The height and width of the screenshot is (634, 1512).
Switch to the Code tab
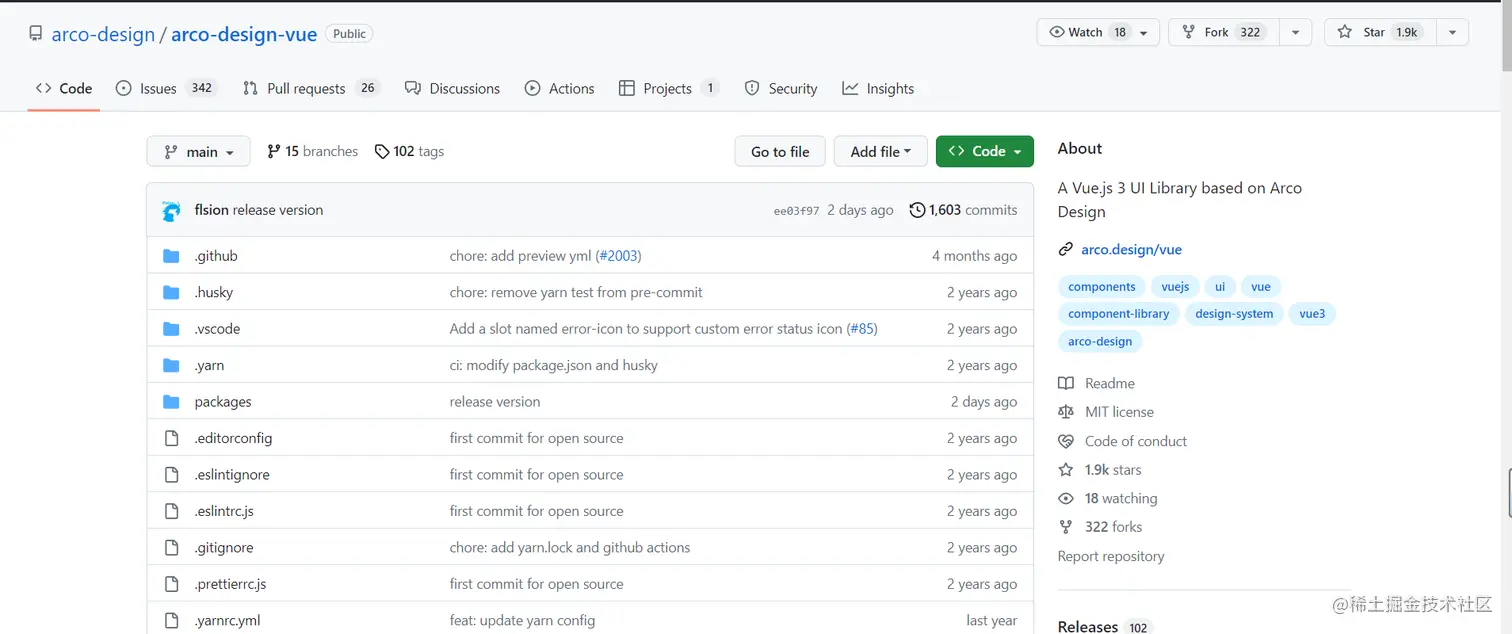[x=64, y=89]
